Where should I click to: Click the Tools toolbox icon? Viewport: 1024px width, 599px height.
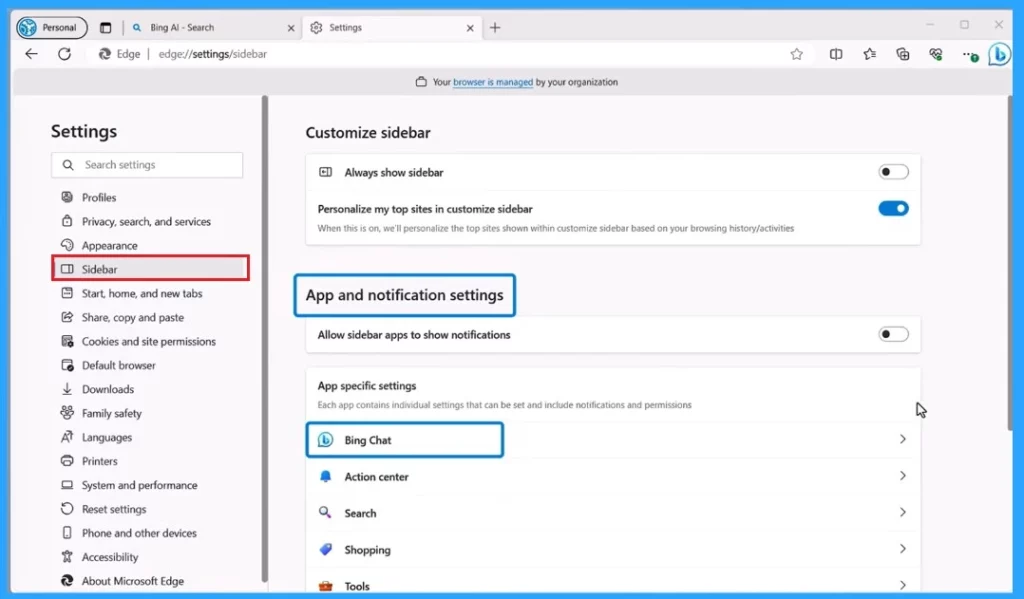(x=325, y=586)
